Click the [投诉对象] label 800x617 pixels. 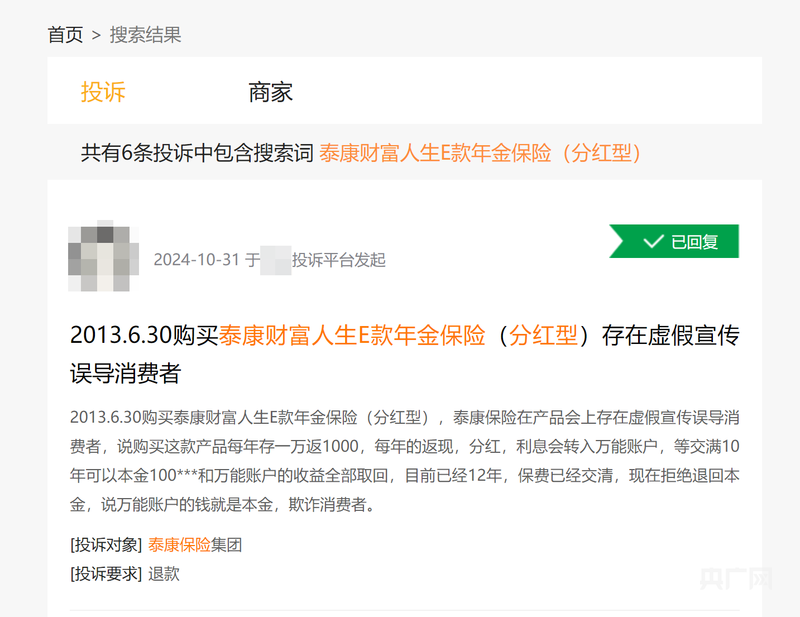(x=106, y=545)
